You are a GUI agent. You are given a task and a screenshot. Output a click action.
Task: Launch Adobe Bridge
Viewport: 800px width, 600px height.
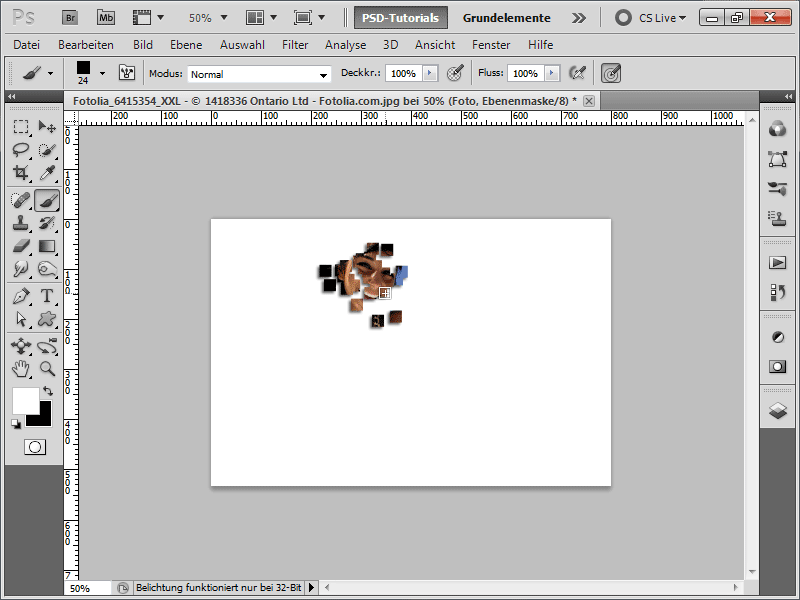(x=70, y=18)
